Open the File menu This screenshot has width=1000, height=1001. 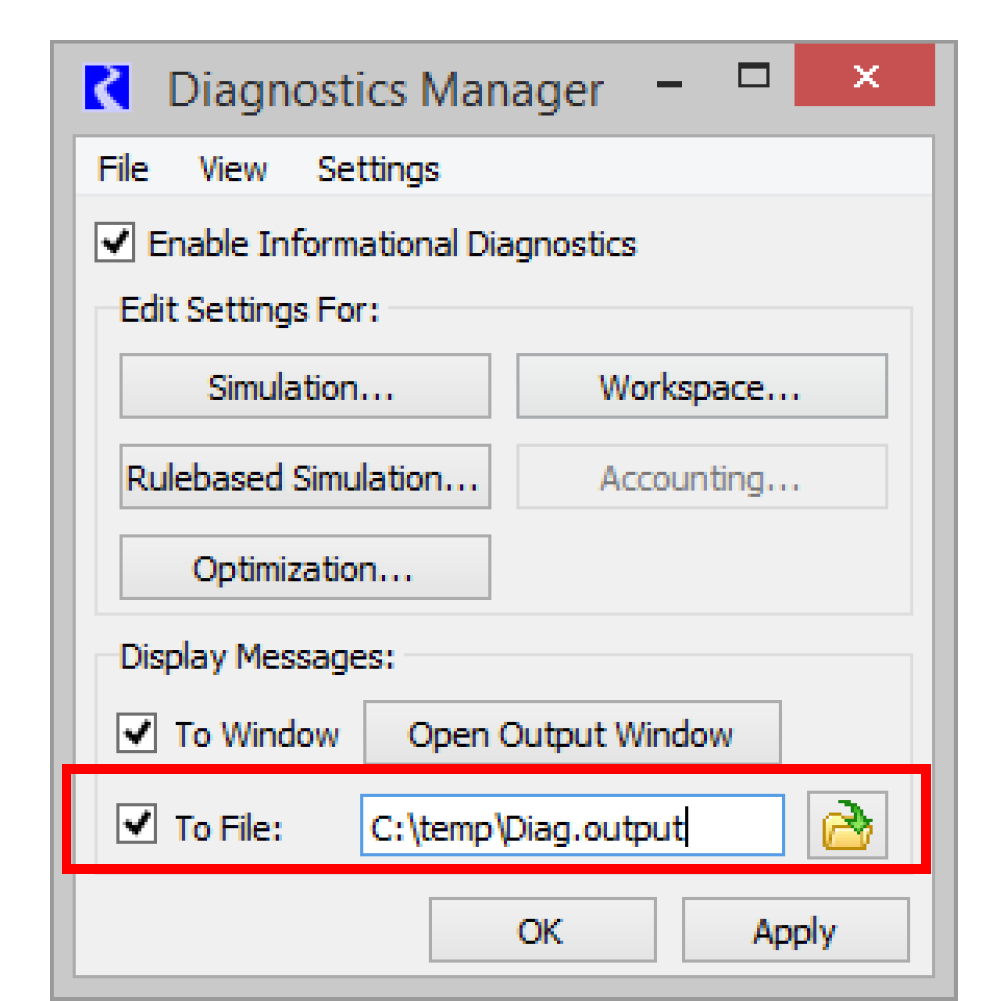click(123, 169)
